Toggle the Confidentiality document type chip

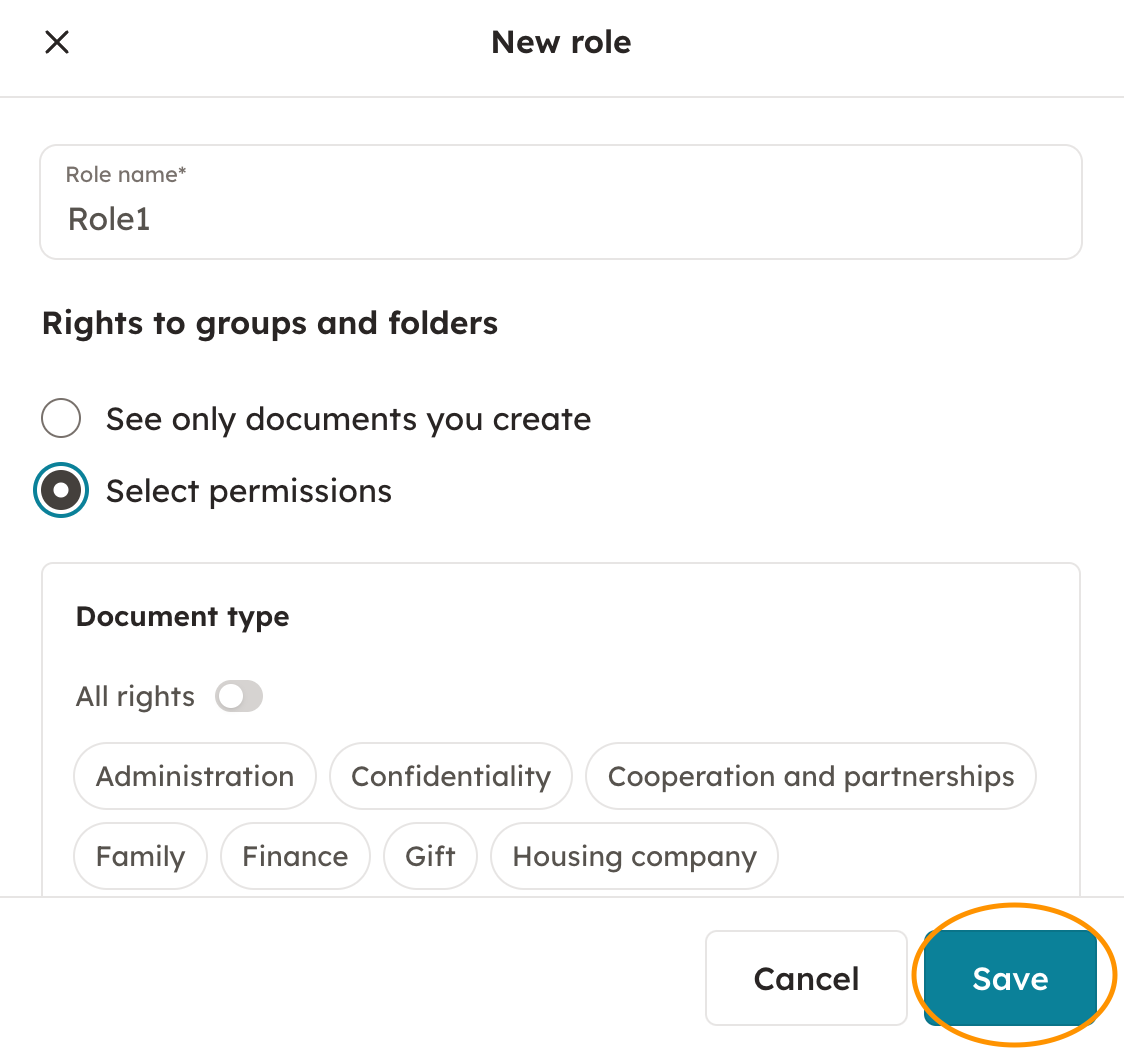click(451, 776)
